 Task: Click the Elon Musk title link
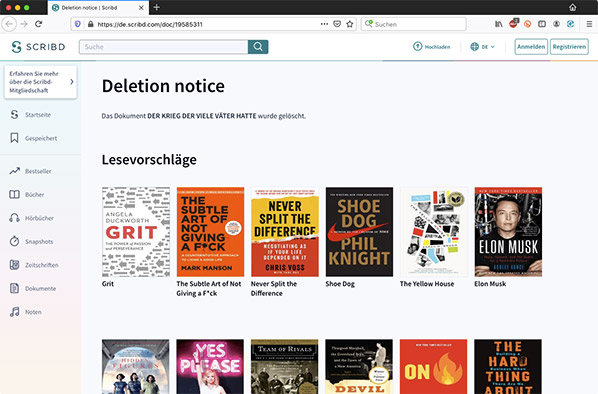(490, 284)
